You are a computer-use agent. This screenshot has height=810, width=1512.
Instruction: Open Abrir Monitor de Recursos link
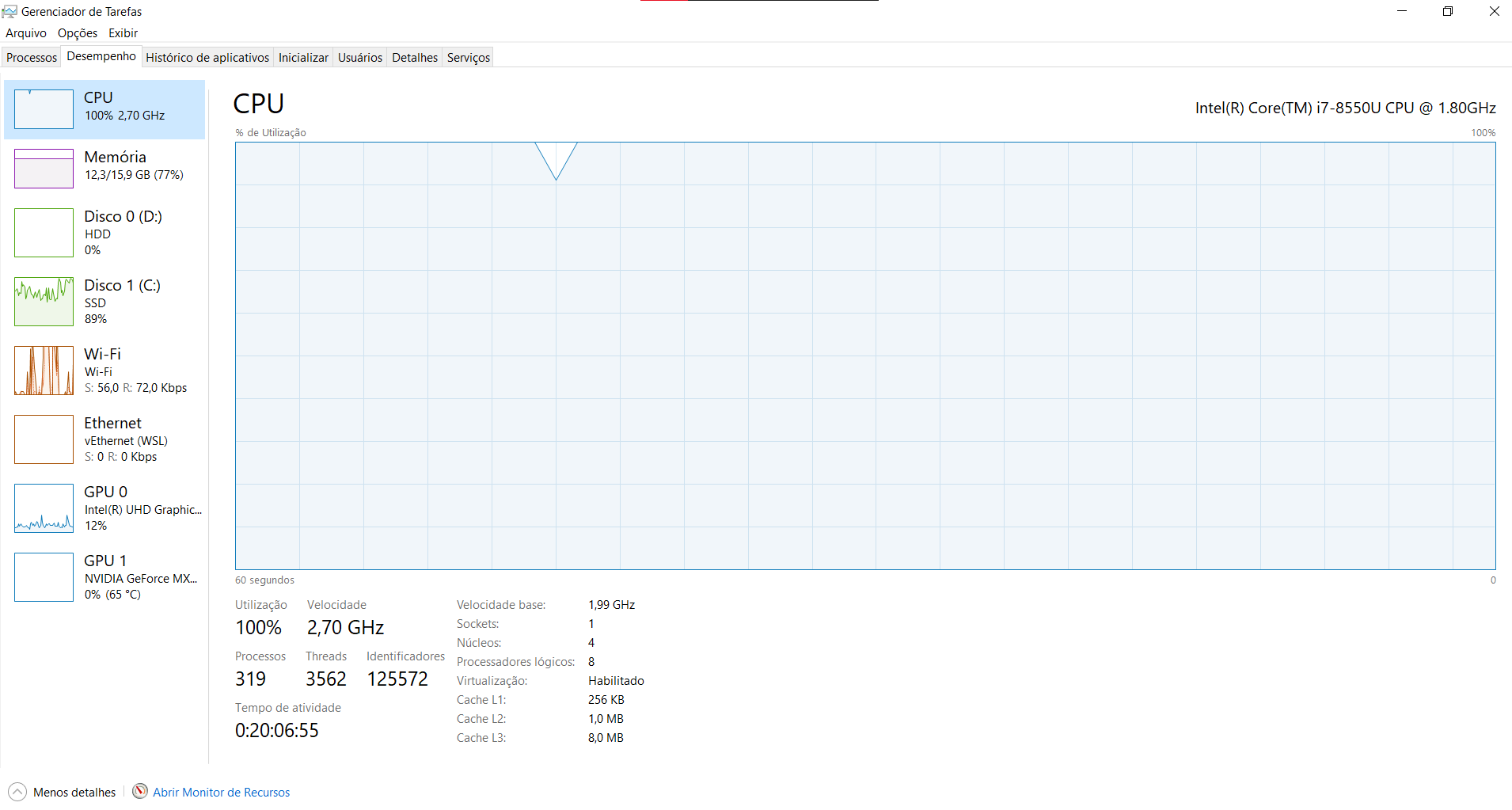click(222, 793)
